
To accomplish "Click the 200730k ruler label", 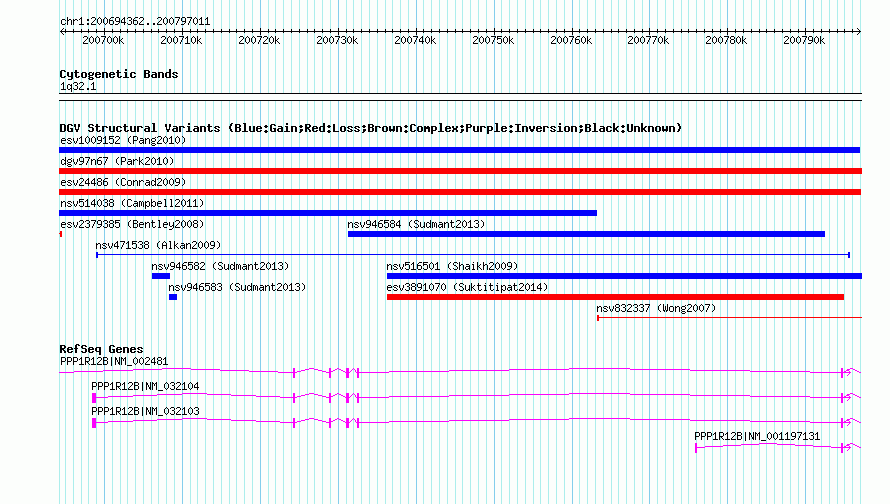I will coord(337,40).
